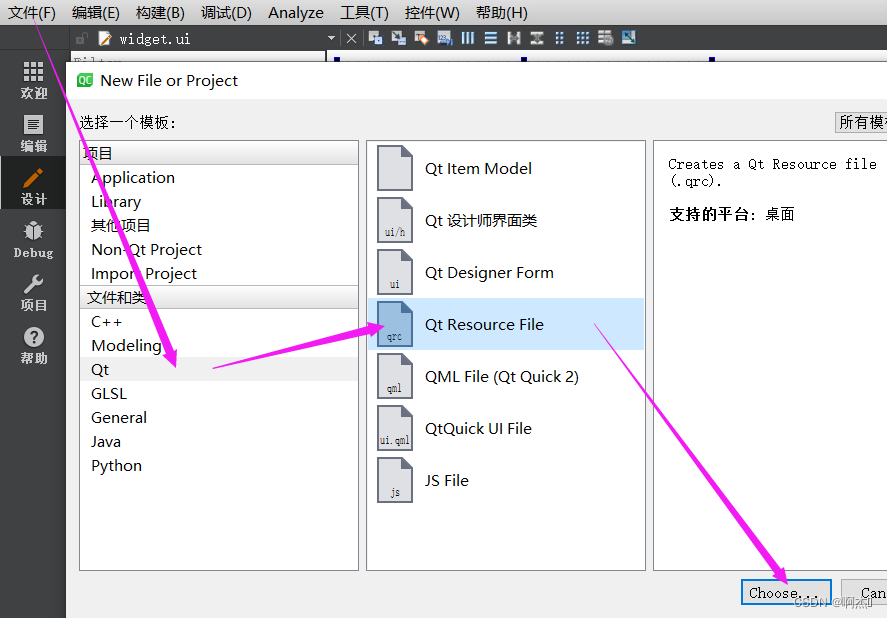
Task: Click the Choose... button
Action: click(785, 591)
